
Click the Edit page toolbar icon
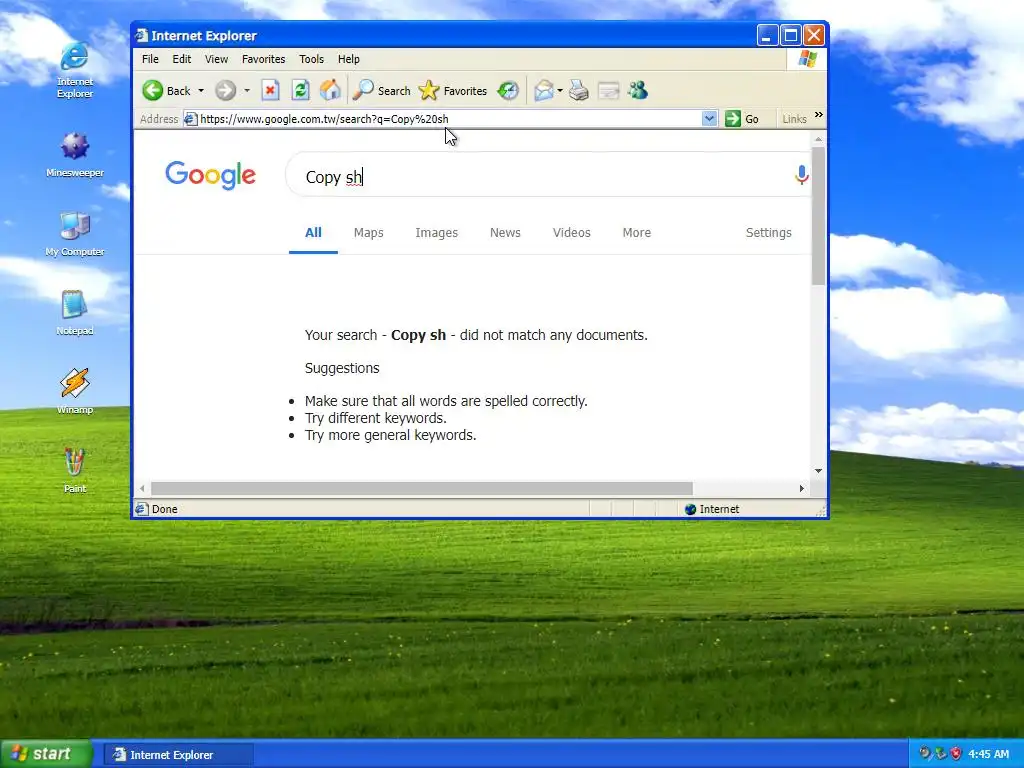click(x=609, y=90)
